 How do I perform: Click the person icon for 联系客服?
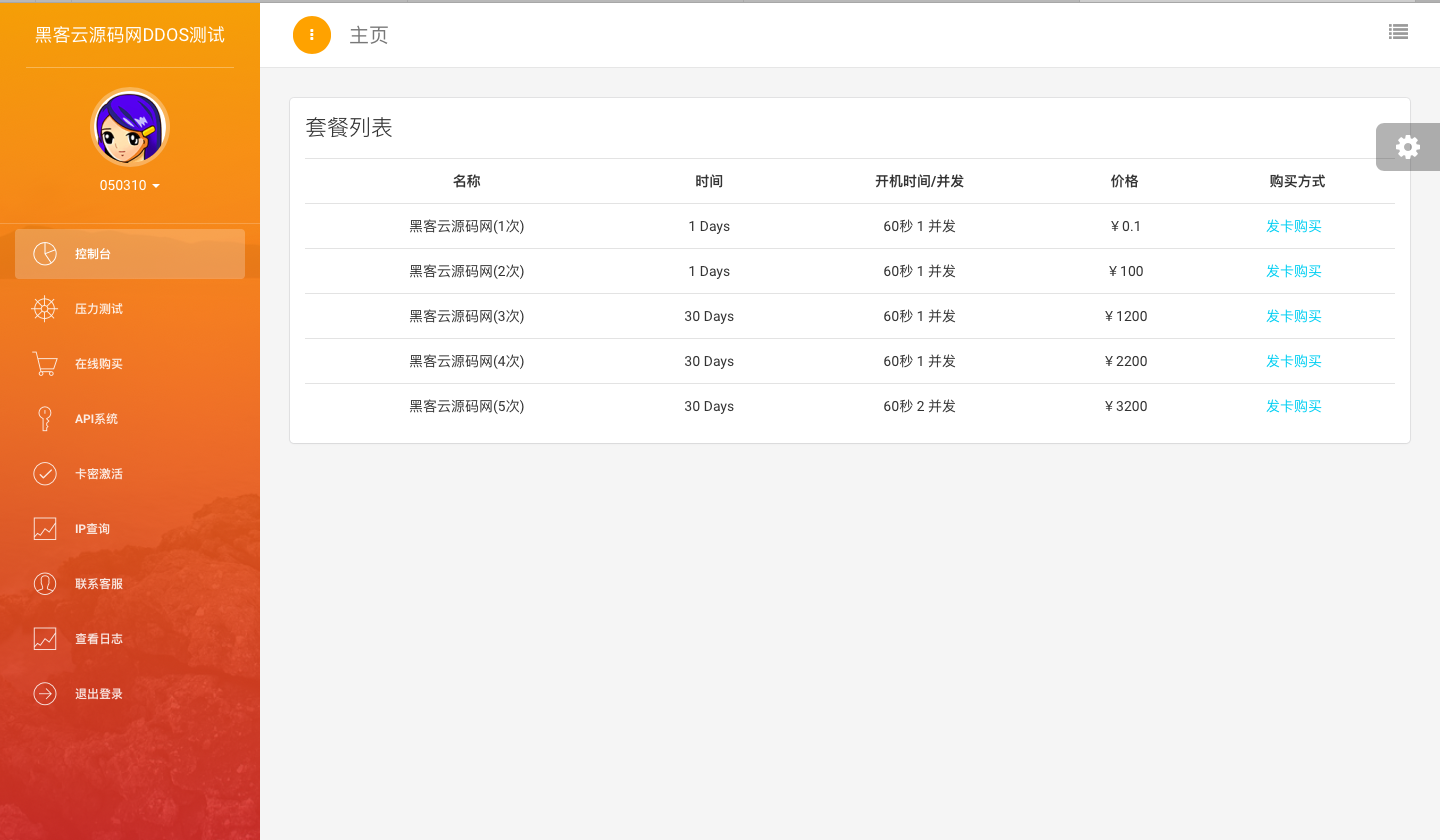tap(45, 584)
